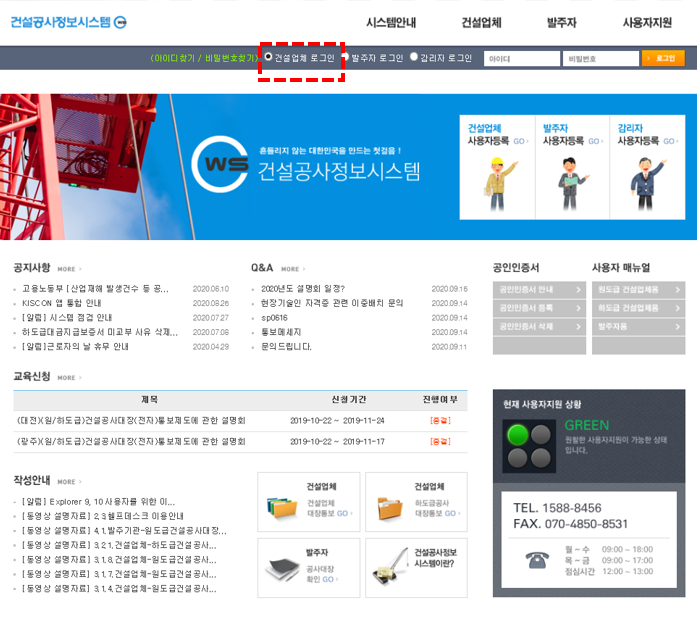Open 하도급 건설업체용 manual arrow
The width and height of the screenshot is (697, 621).
677,308
